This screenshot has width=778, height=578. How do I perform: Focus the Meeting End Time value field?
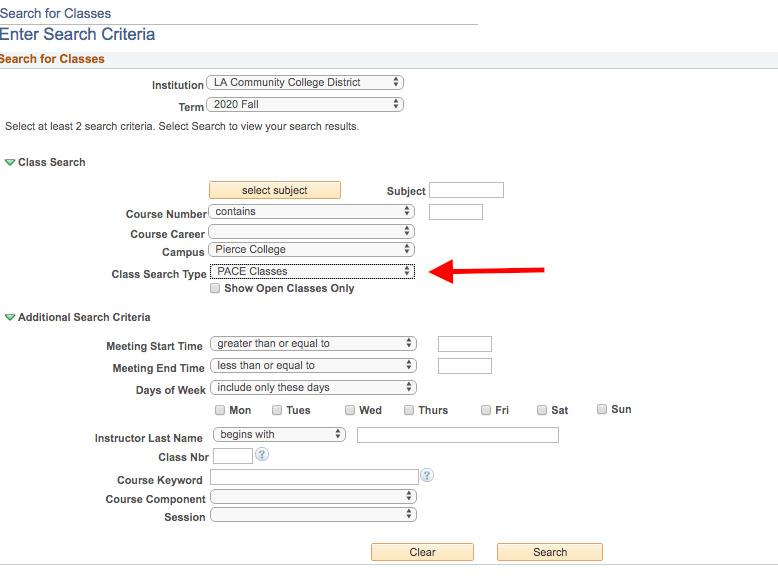coord(465,366)
